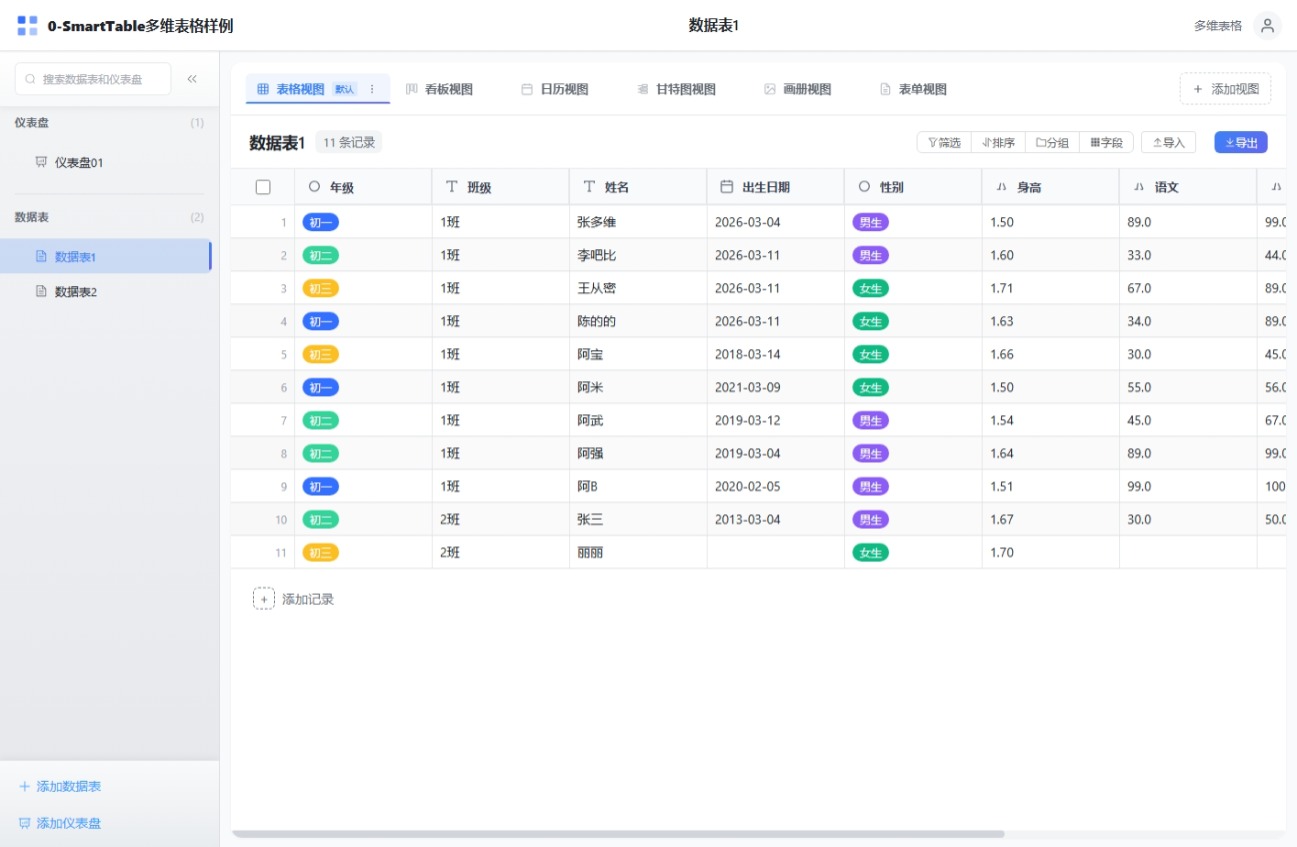Viewport: 1297px width, 847px height.
Task: Open the 筛选 filter options
Action: pyautogui.click(x=944, y=143)
